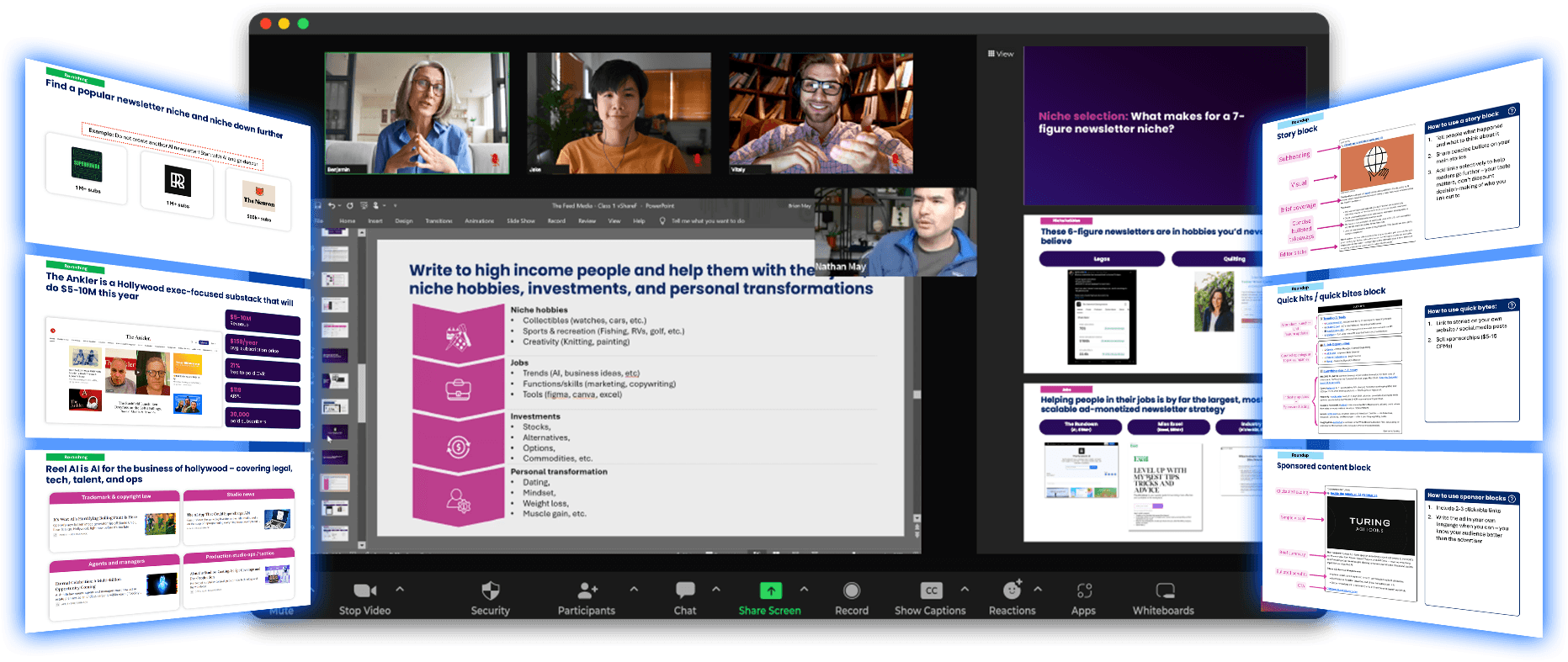Click The Rundown pill on jobs slide
Screen dimensions: 1568x662
pos(1081,427)
